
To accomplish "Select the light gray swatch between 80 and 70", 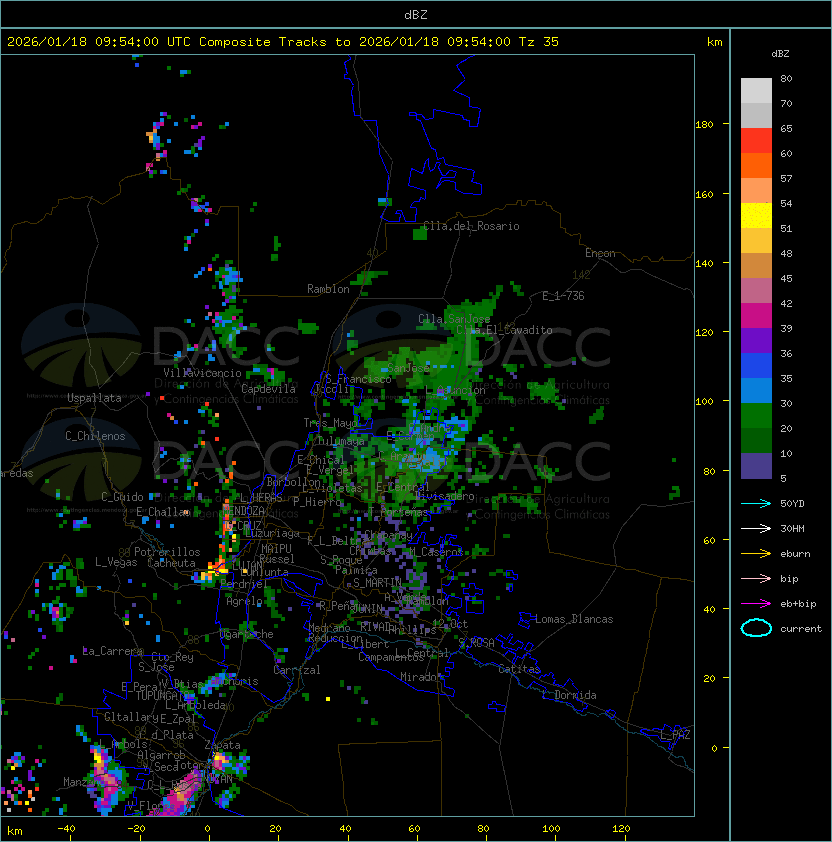I will point(756,91).
